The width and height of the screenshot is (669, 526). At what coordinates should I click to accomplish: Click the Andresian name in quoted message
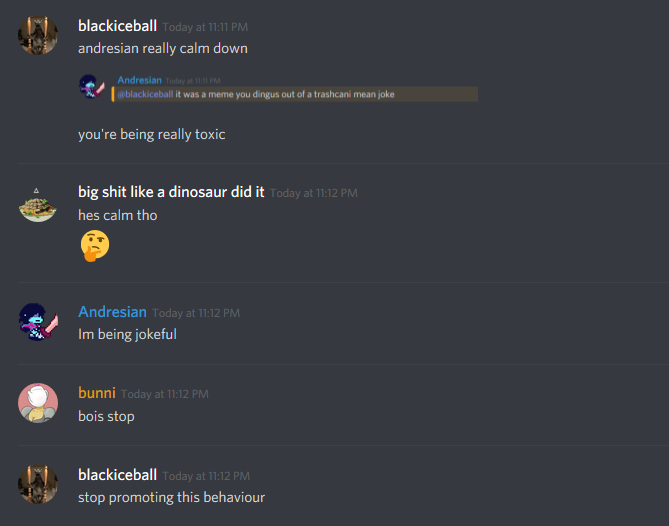click(x=140, y=80)
